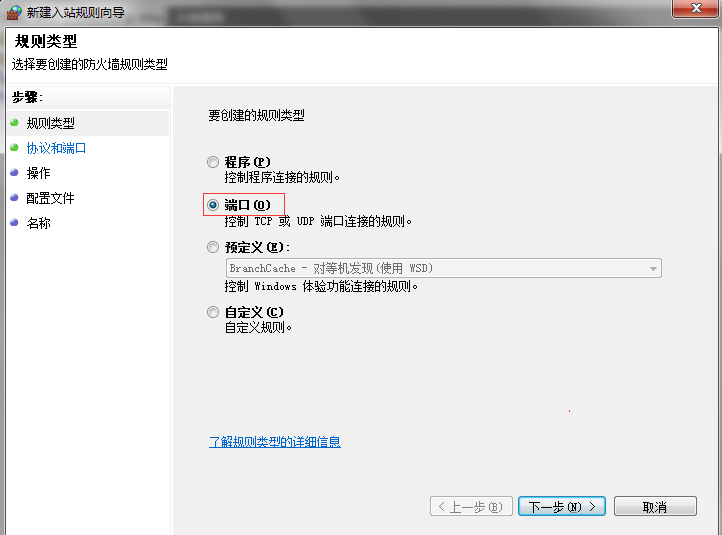The width and height of the screenshot is (722, 535).
Task: Click the 取消 button
Action: click(655, 506)
